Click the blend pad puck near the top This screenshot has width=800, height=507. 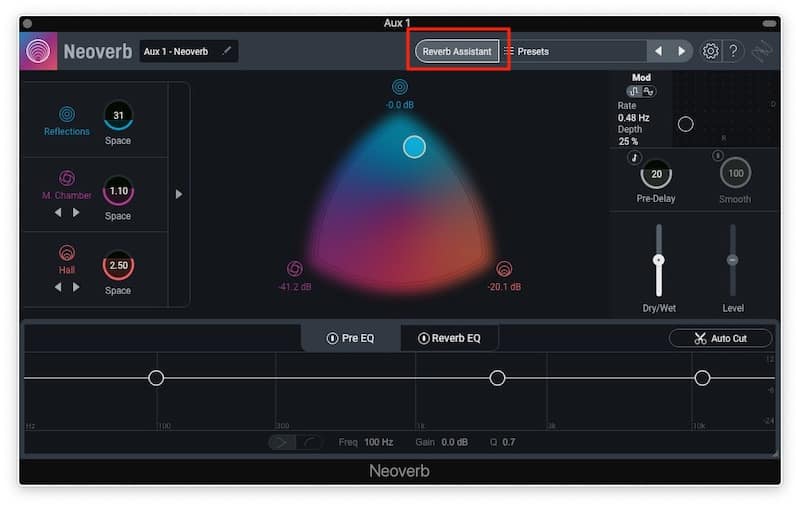[x=414, y=147]
